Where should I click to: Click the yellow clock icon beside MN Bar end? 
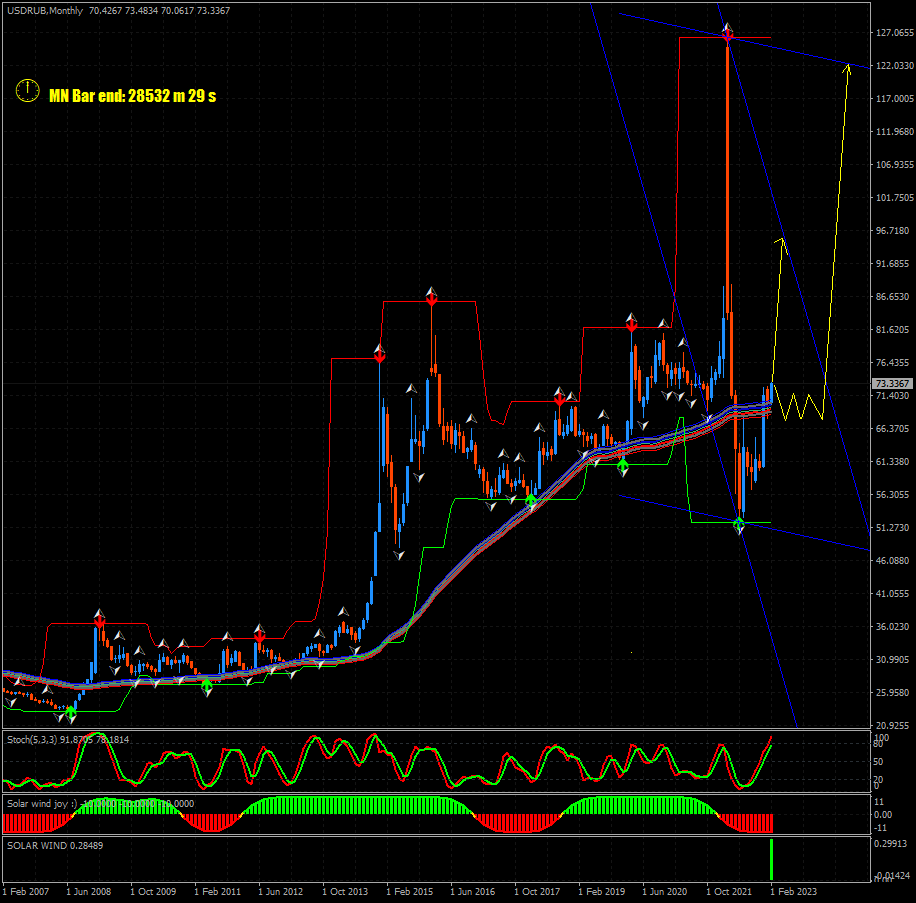coord(27,91)
